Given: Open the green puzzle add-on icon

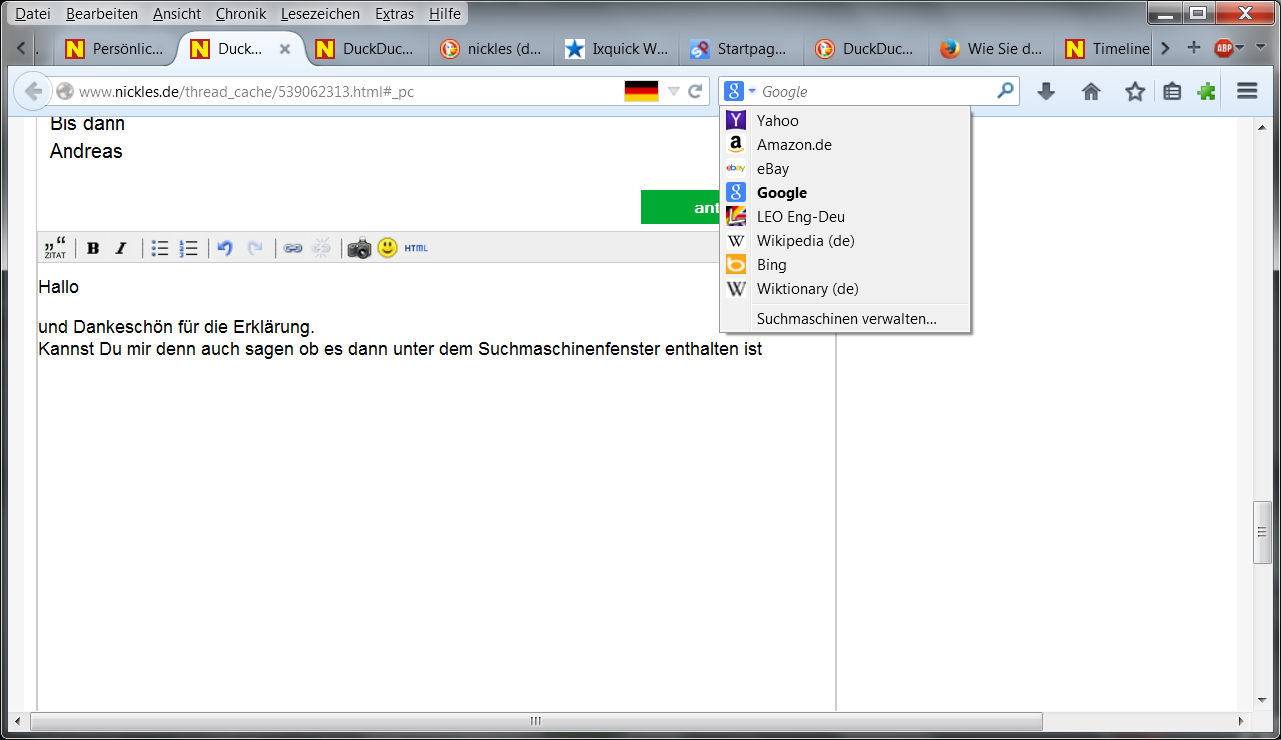Looking at the screenshot, I should point(1207,91).
